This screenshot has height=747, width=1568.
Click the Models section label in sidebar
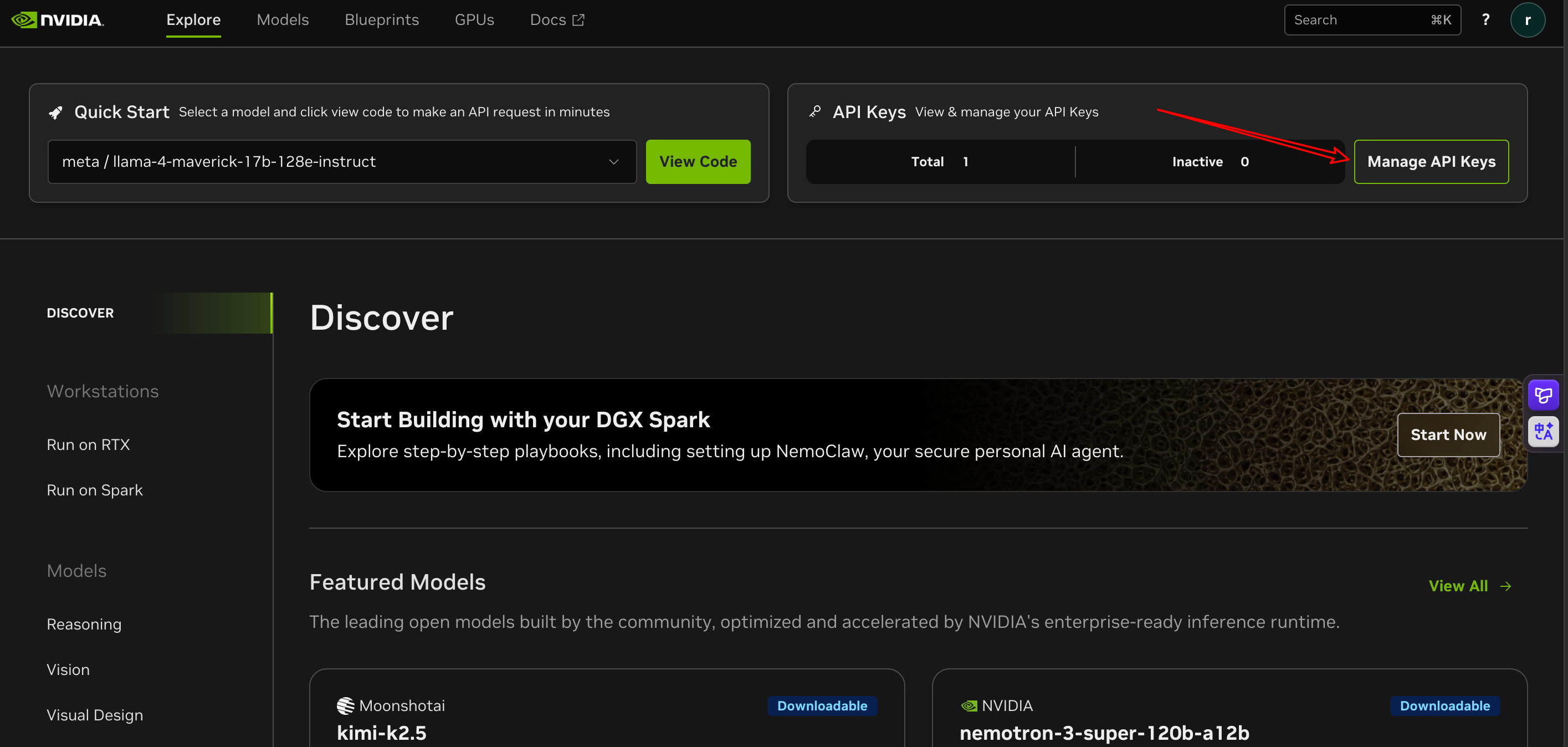(x=76, y=571)
